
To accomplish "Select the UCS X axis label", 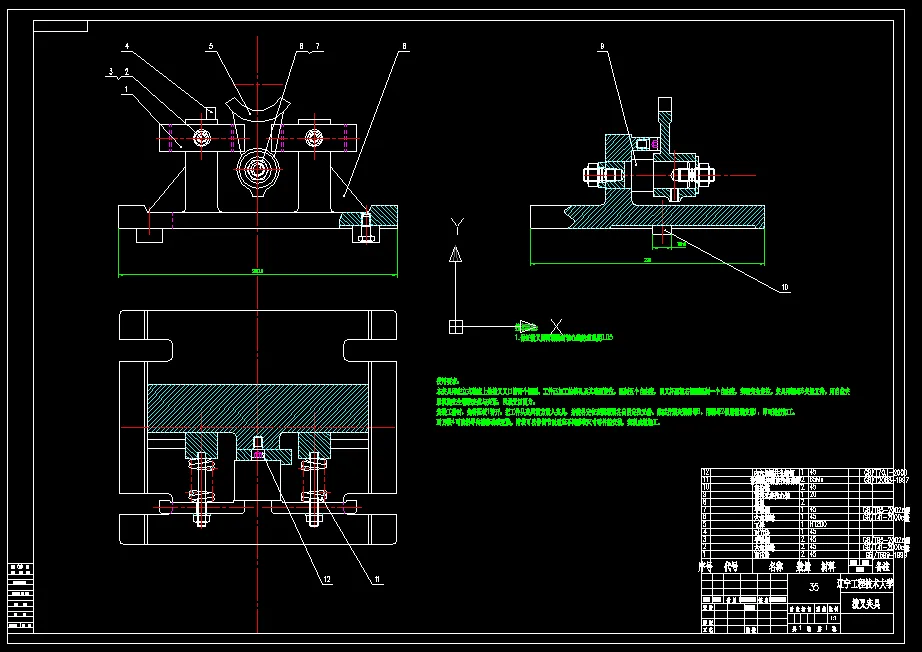I will click(x=556, y=327).
